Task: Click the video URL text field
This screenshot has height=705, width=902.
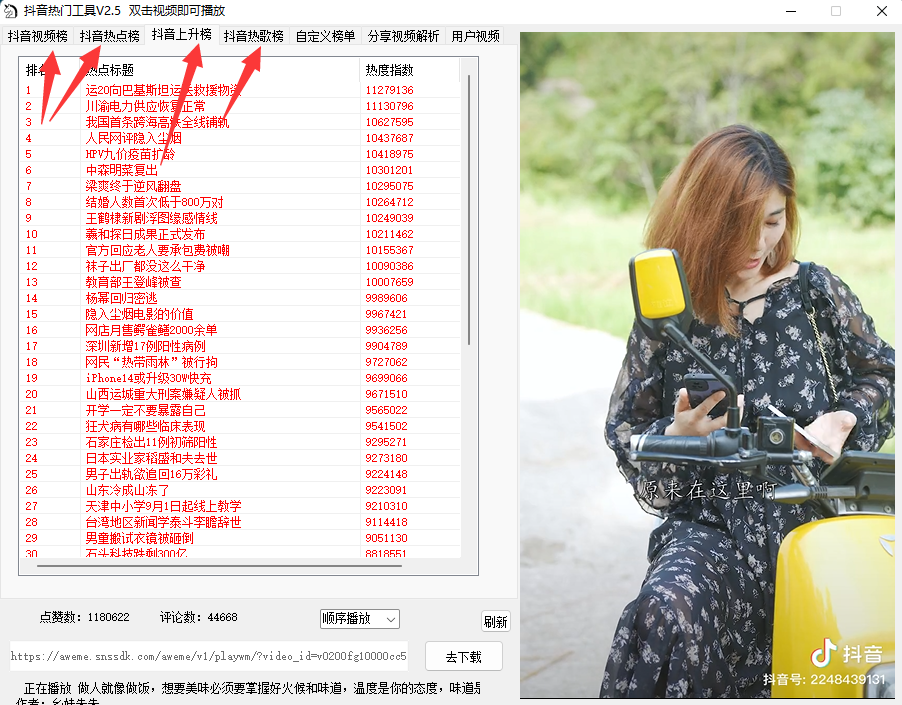Action: [209, 657]
